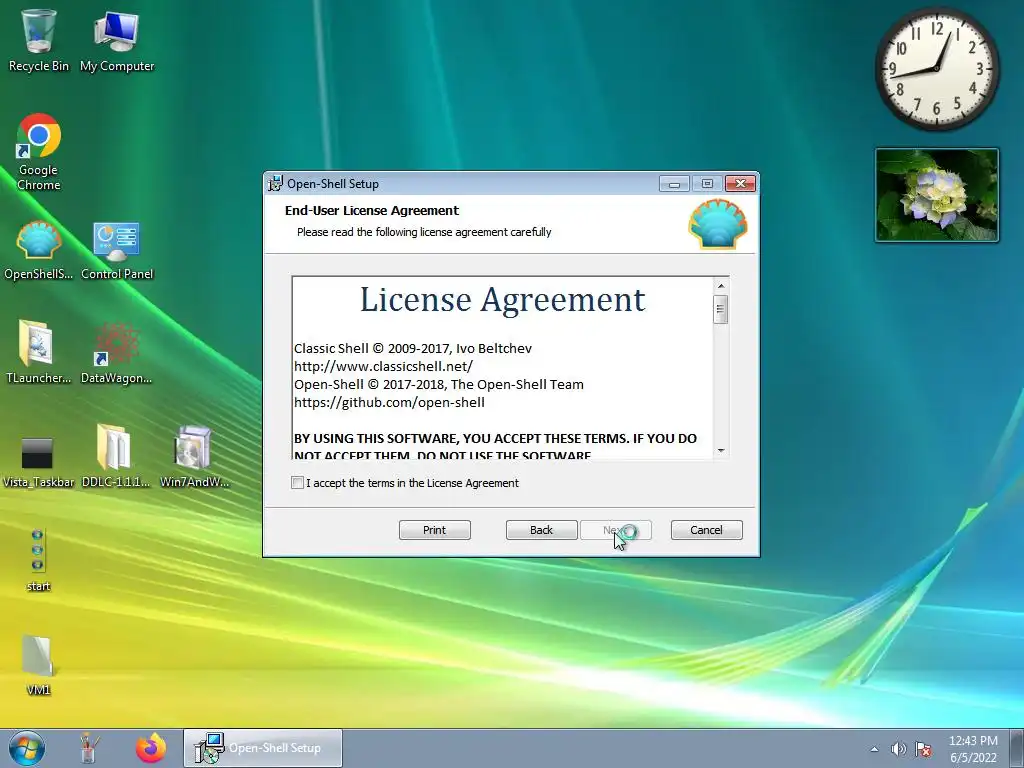Click the Open-Shell shell logo in installer header
This screenshot has width=1024, height=768.
coord(718,224)
